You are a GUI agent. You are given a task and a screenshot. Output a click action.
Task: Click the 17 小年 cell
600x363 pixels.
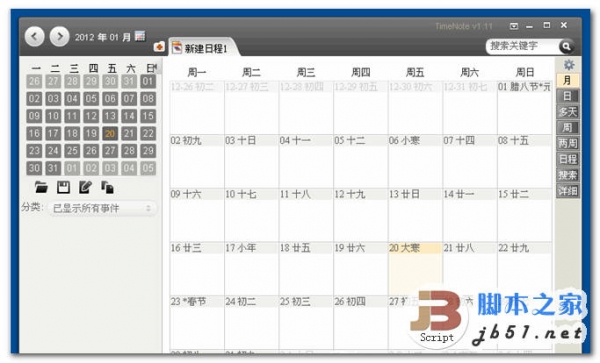click(251, 268)
